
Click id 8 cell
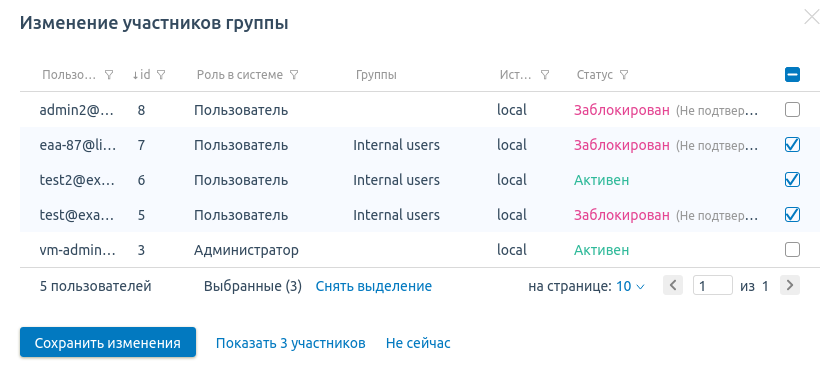tap(141, 110)
